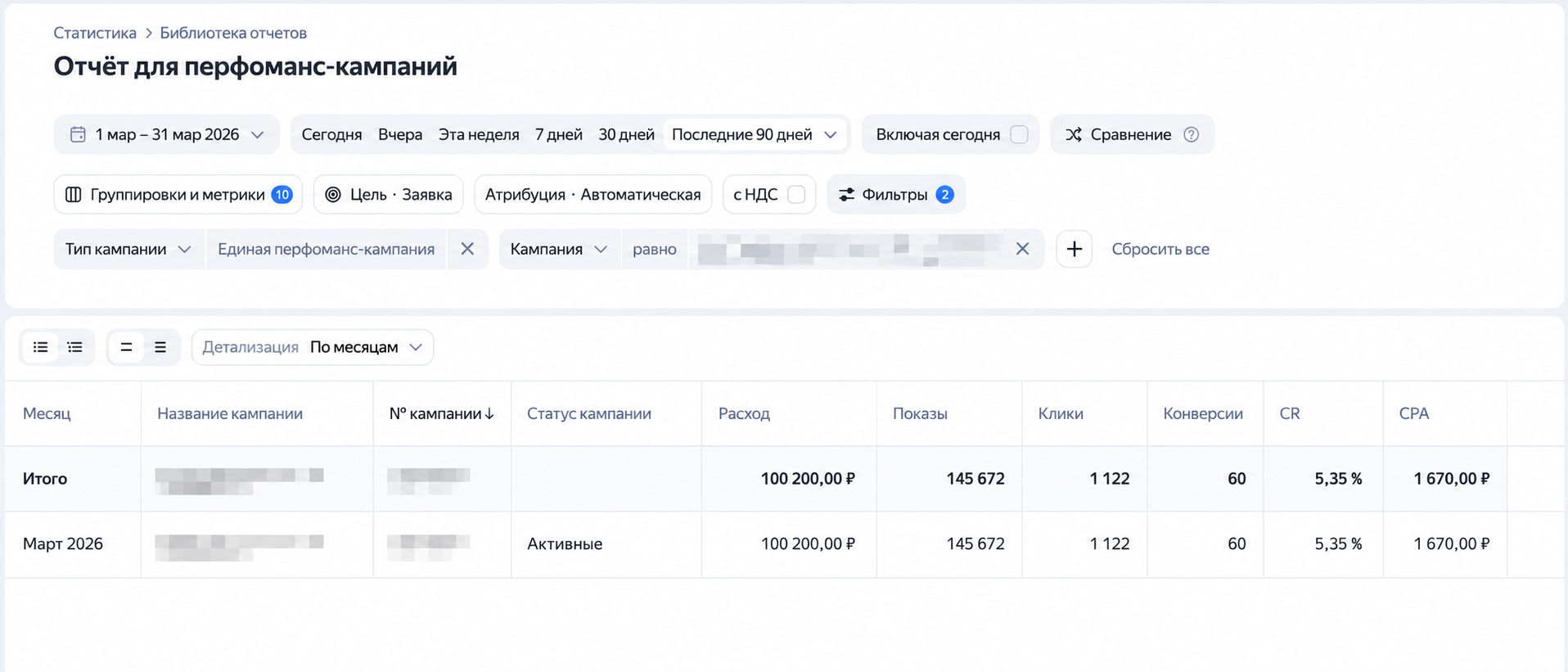
Task: Click the Итого row label
Action: pyautogui.click(x=45, y=479)
